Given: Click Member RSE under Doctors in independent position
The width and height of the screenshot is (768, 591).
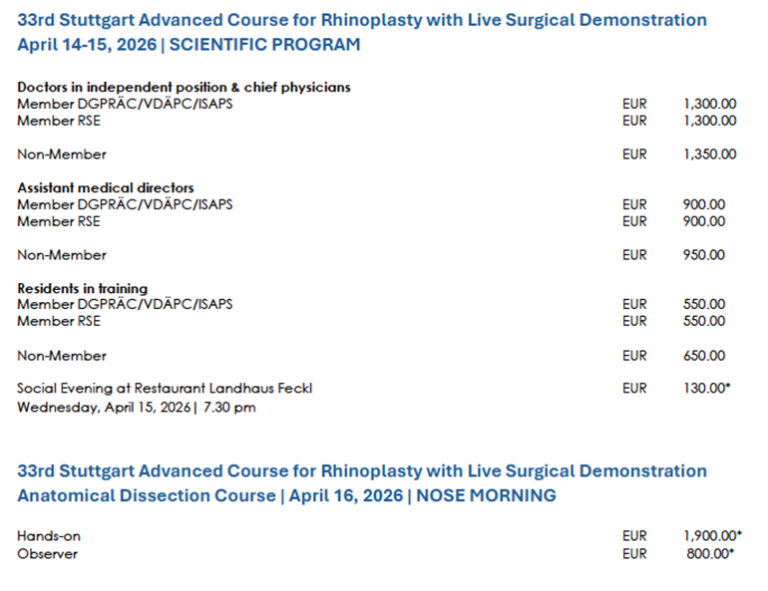Looking at the screenshot, I should [59, 120].
